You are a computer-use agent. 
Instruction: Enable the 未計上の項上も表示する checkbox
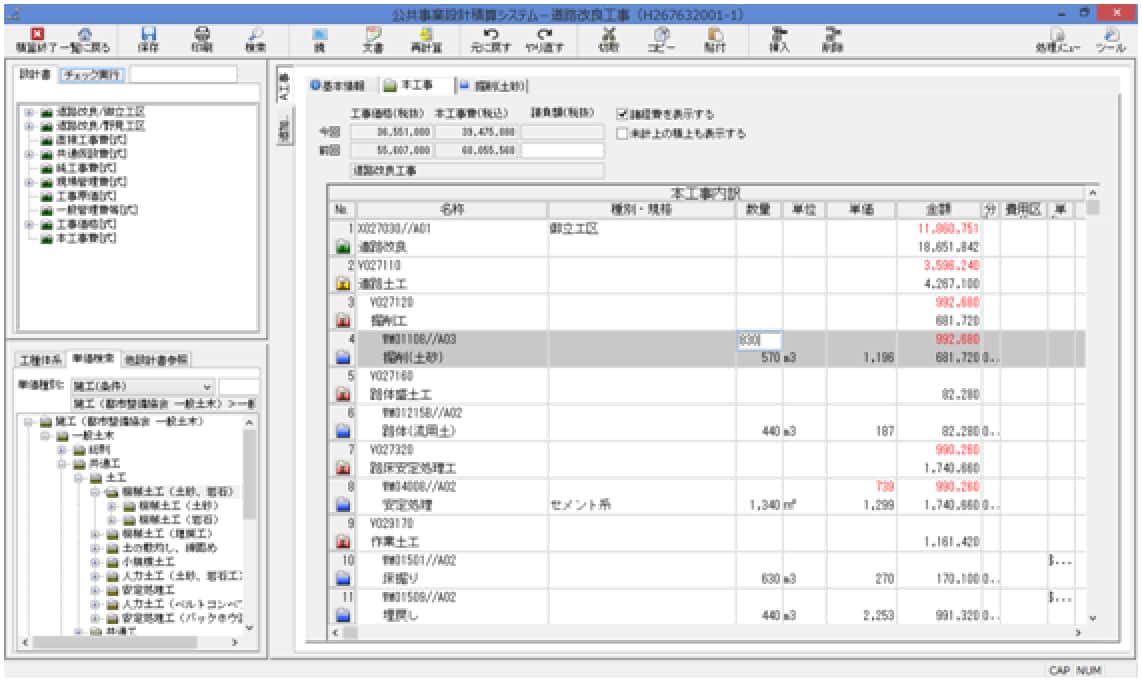click(x=622, y=132)
